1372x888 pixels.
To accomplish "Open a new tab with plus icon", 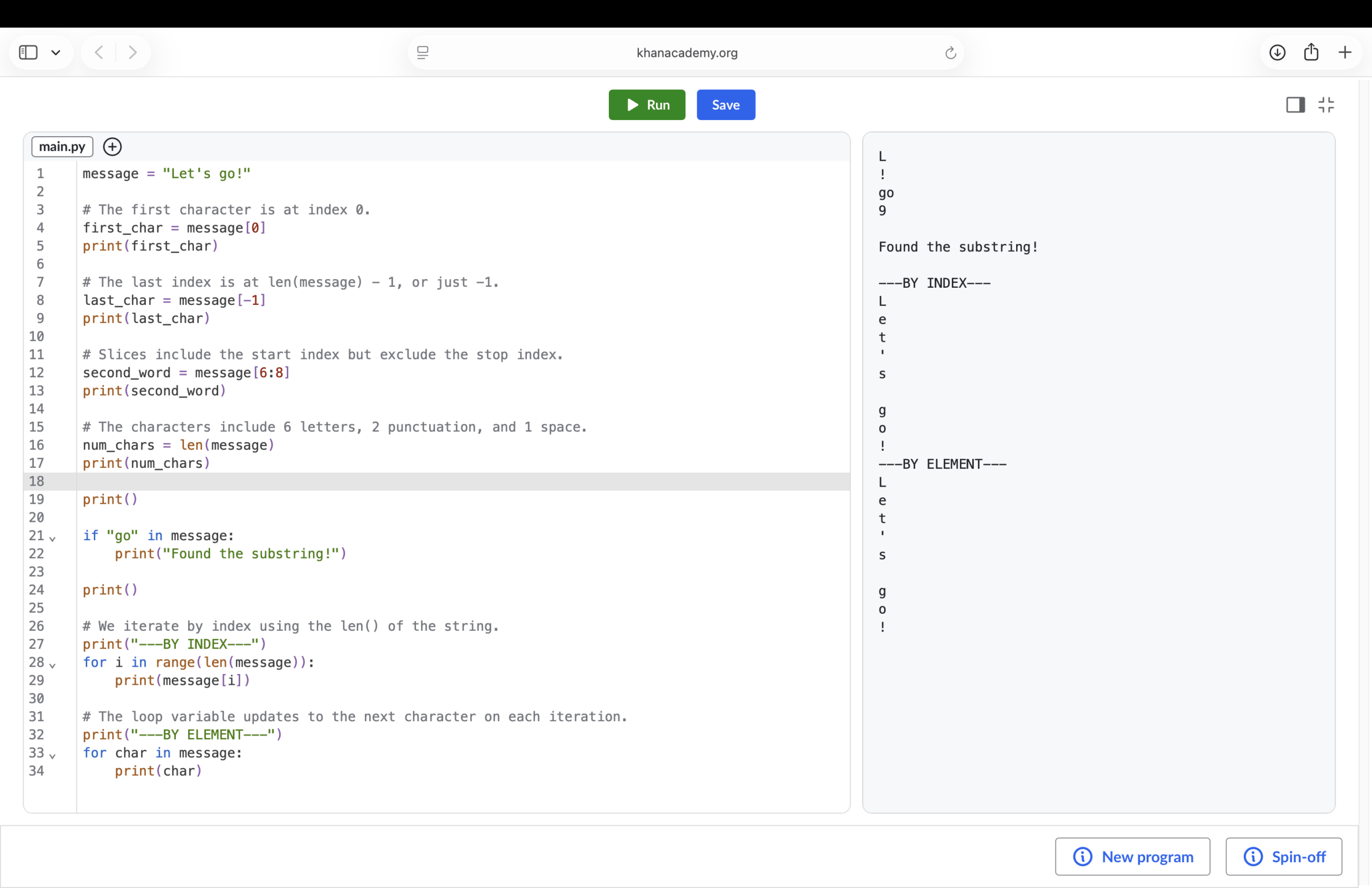I will tap(1345, 53).
